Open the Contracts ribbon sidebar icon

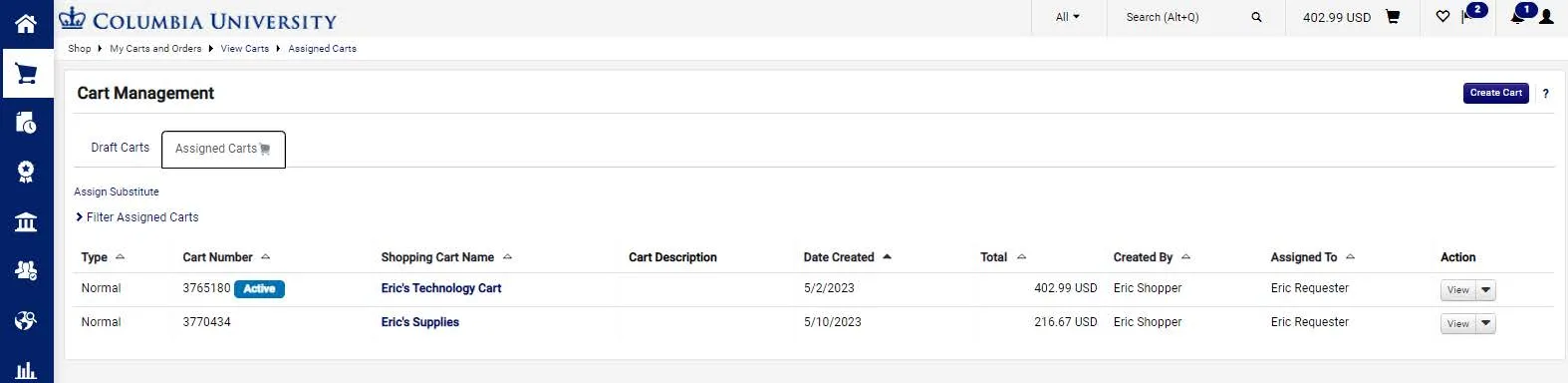26,172
